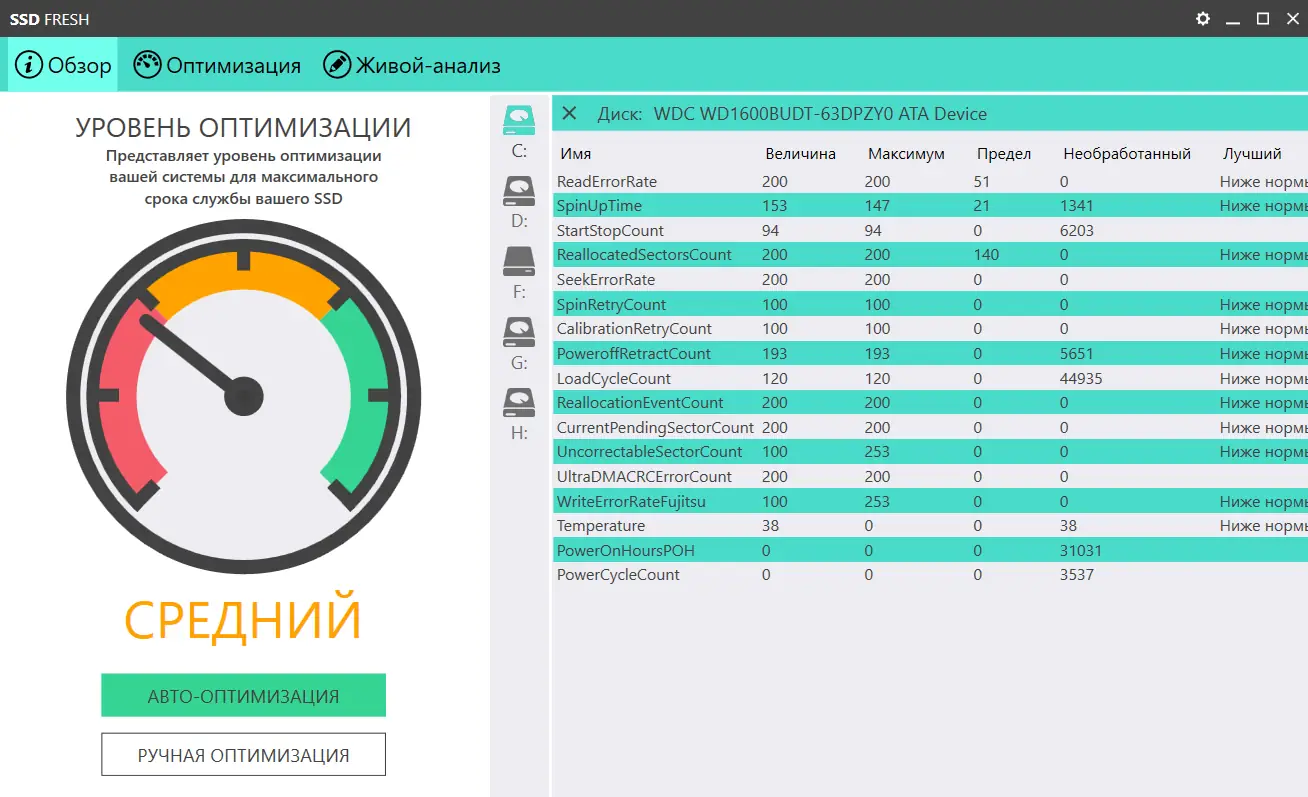This screenshot has height=797, width=1308.
Task: Select the StartStopCount row
Action: (930, 230)
